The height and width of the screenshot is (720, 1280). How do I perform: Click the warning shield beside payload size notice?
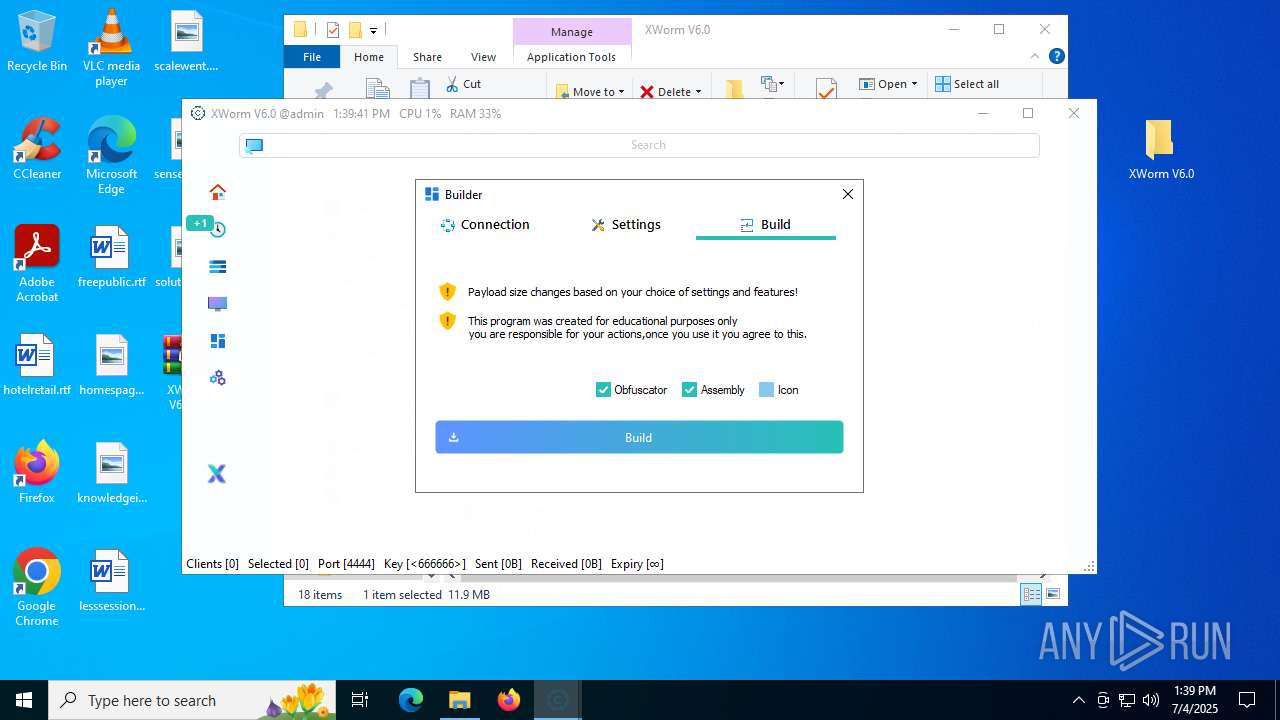click(x=447, y=292)
